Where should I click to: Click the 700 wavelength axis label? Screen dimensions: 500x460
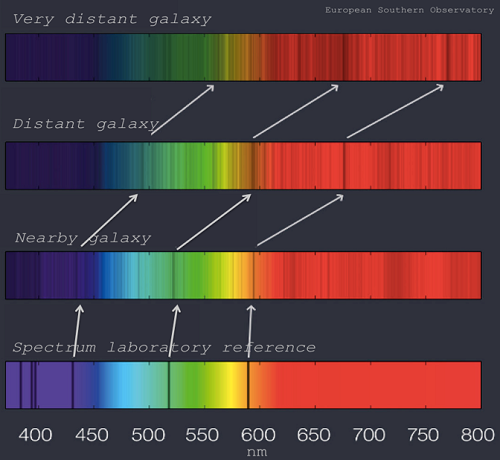click(369, 435)
